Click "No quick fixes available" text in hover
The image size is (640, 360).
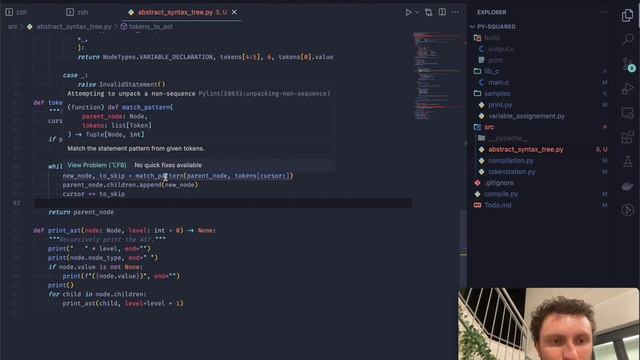point(168,165)
